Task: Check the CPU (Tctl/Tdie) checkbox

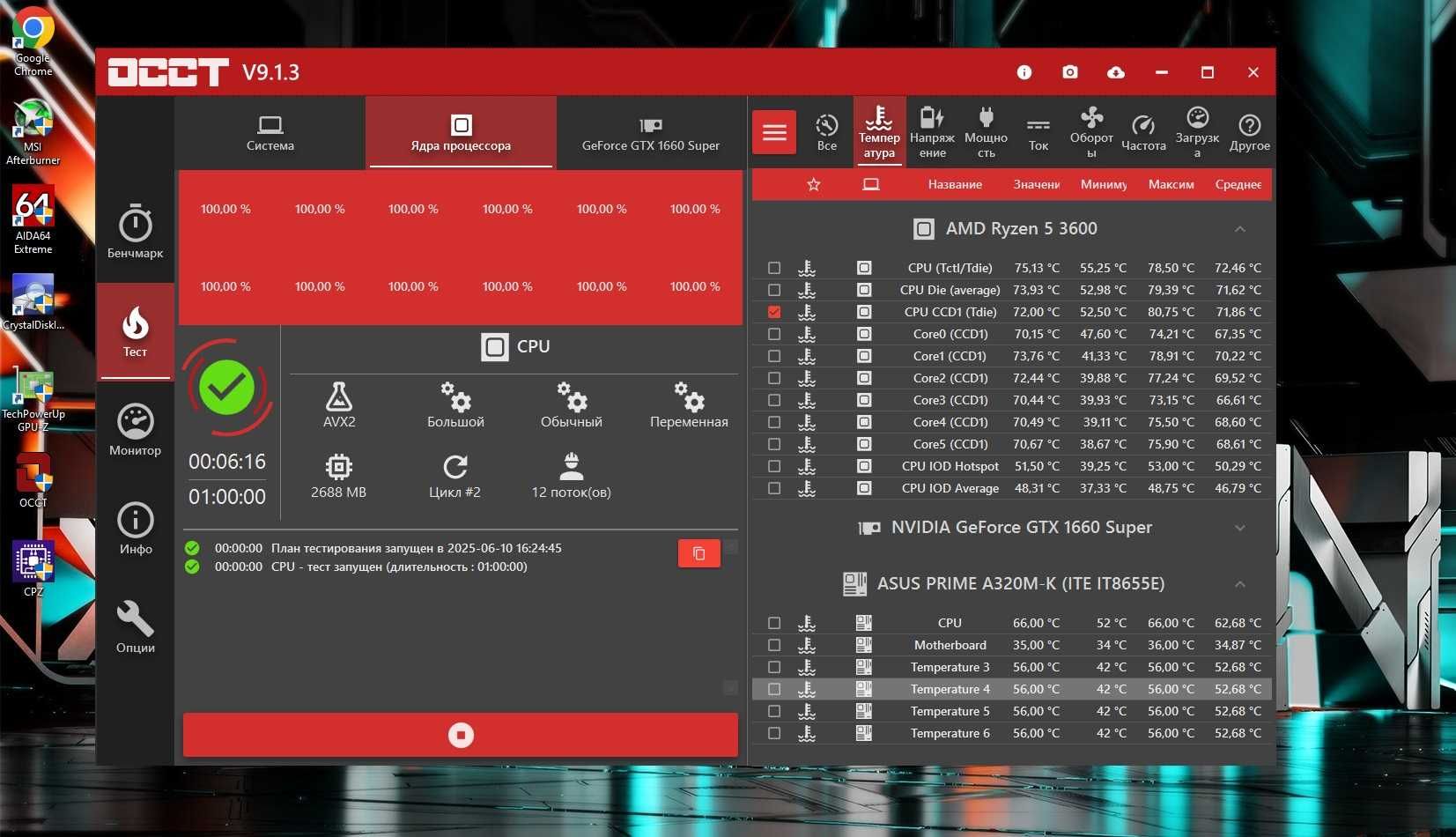Action: [x=774, y=268]
